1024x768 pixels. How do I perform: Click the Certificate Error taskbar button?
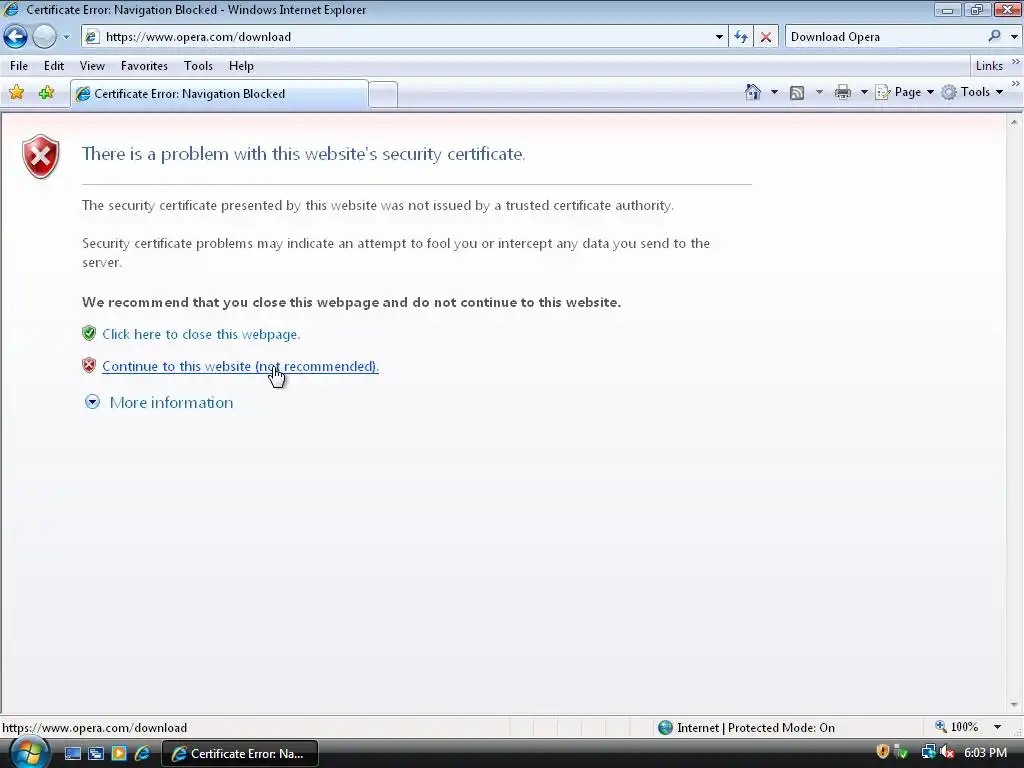click(239, 754)
